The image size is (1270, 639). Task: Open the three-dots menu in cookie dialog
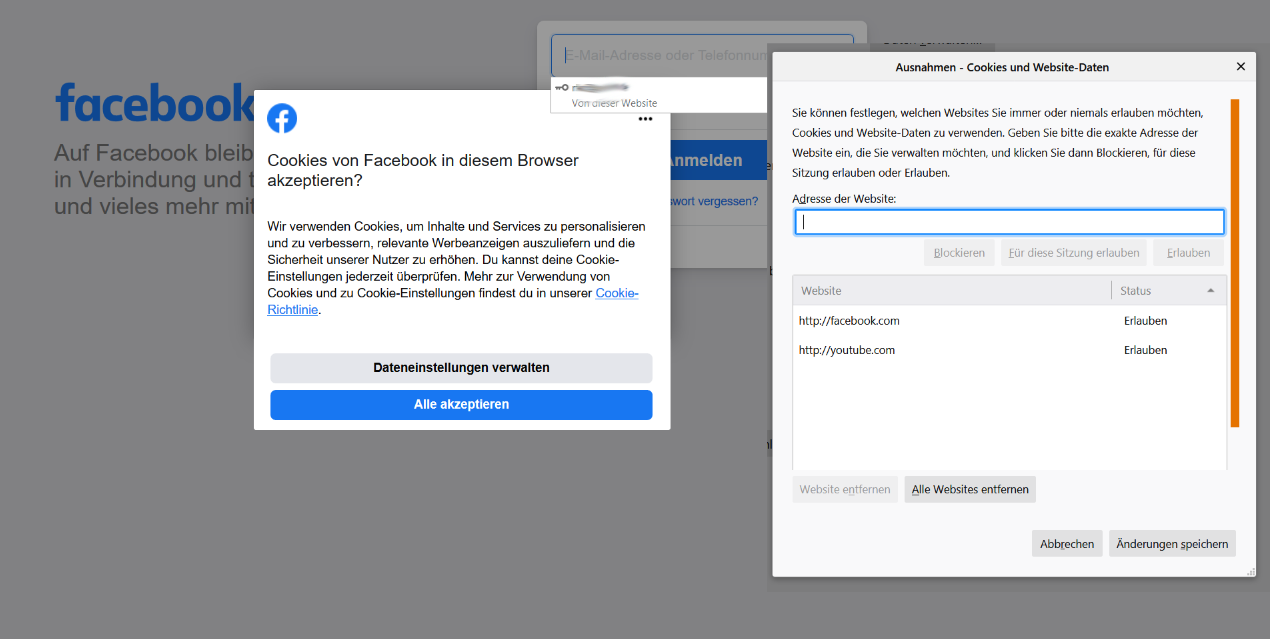coord(645,119)
